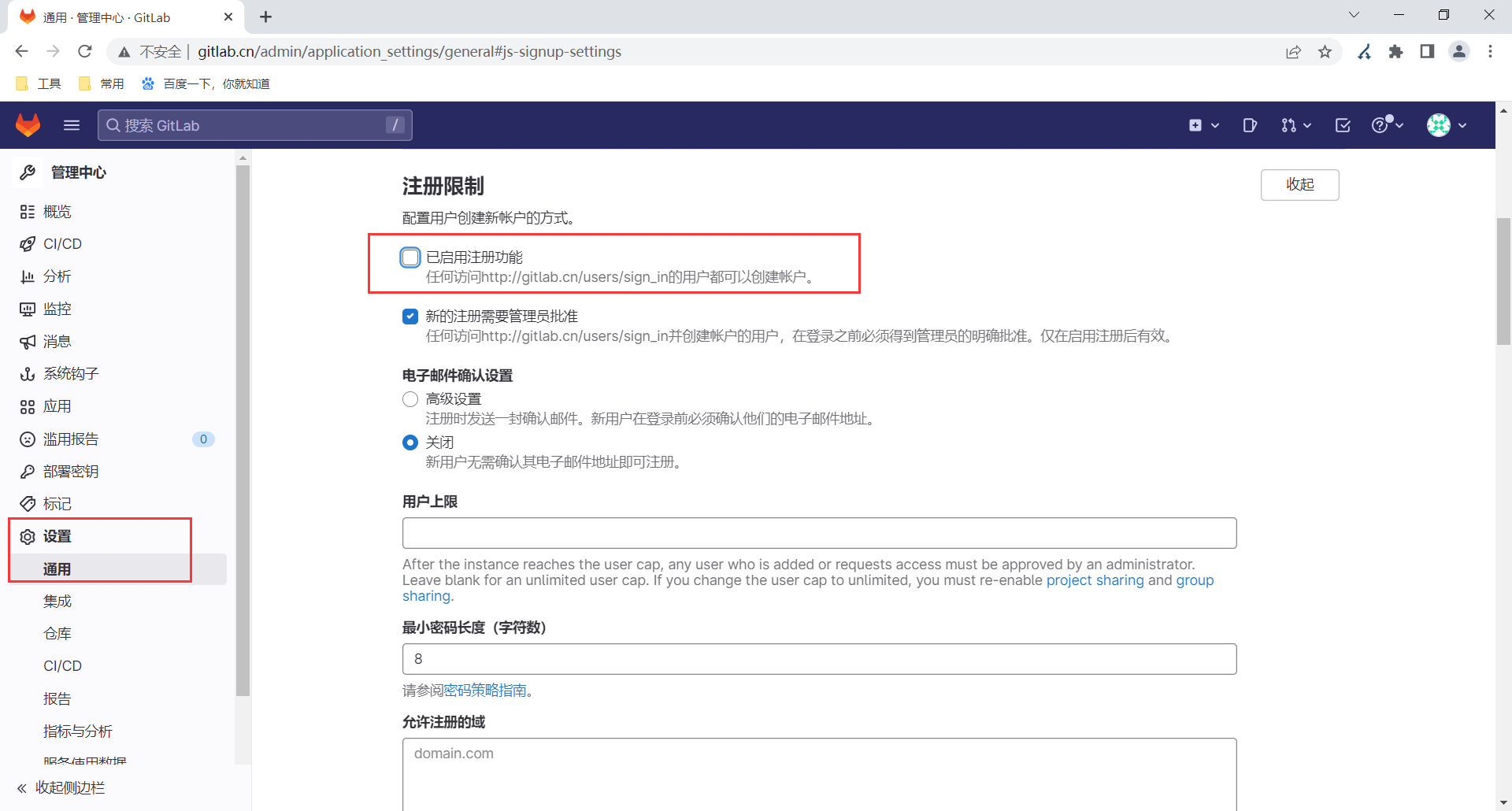The height and width of the screenshot is (811, 1512).
Task: Reload the page
Action: pyautogui.click(x=85, y=51)
